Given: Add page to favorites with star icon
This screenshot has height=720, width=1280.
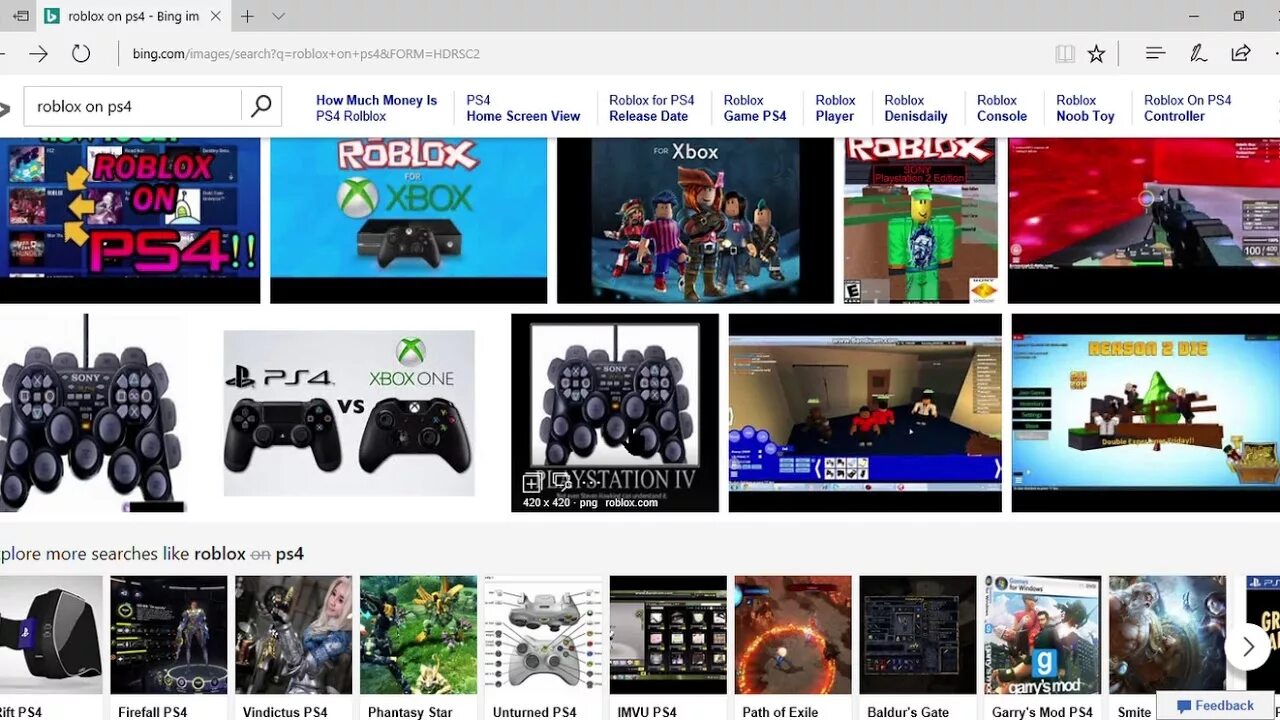Looking at the screenshot, I should 1097,54.
